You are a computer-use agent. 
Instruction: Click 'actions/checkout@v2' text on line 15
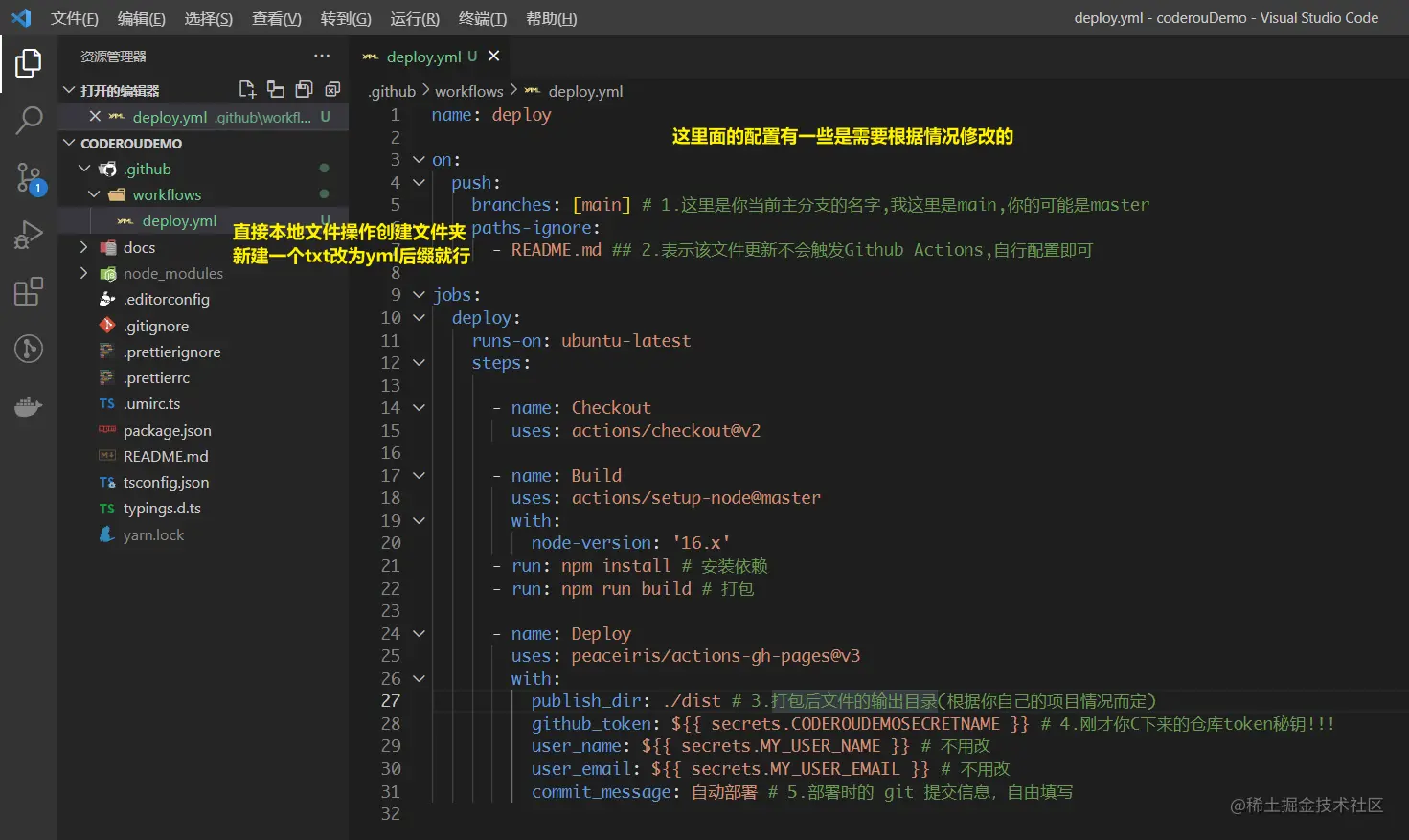[666, 430]
